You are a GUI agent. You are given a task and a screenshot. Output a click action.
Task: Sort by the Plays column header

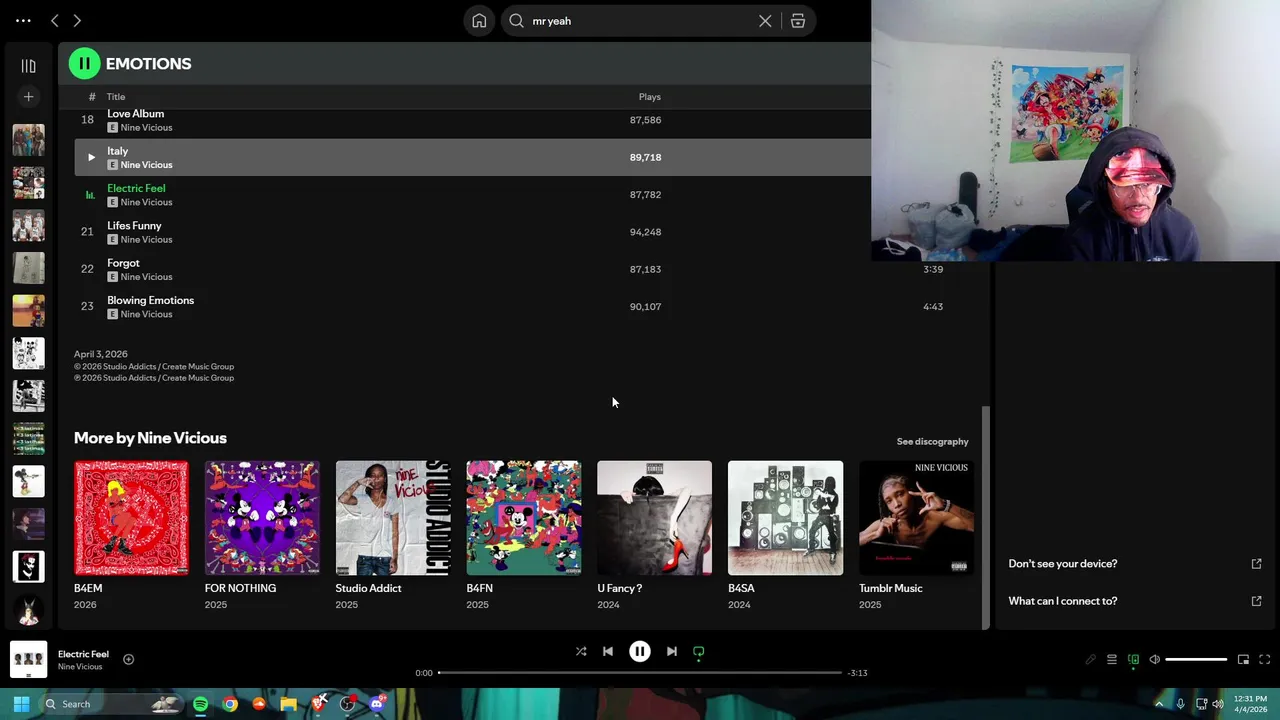click(x=650, y=97)
